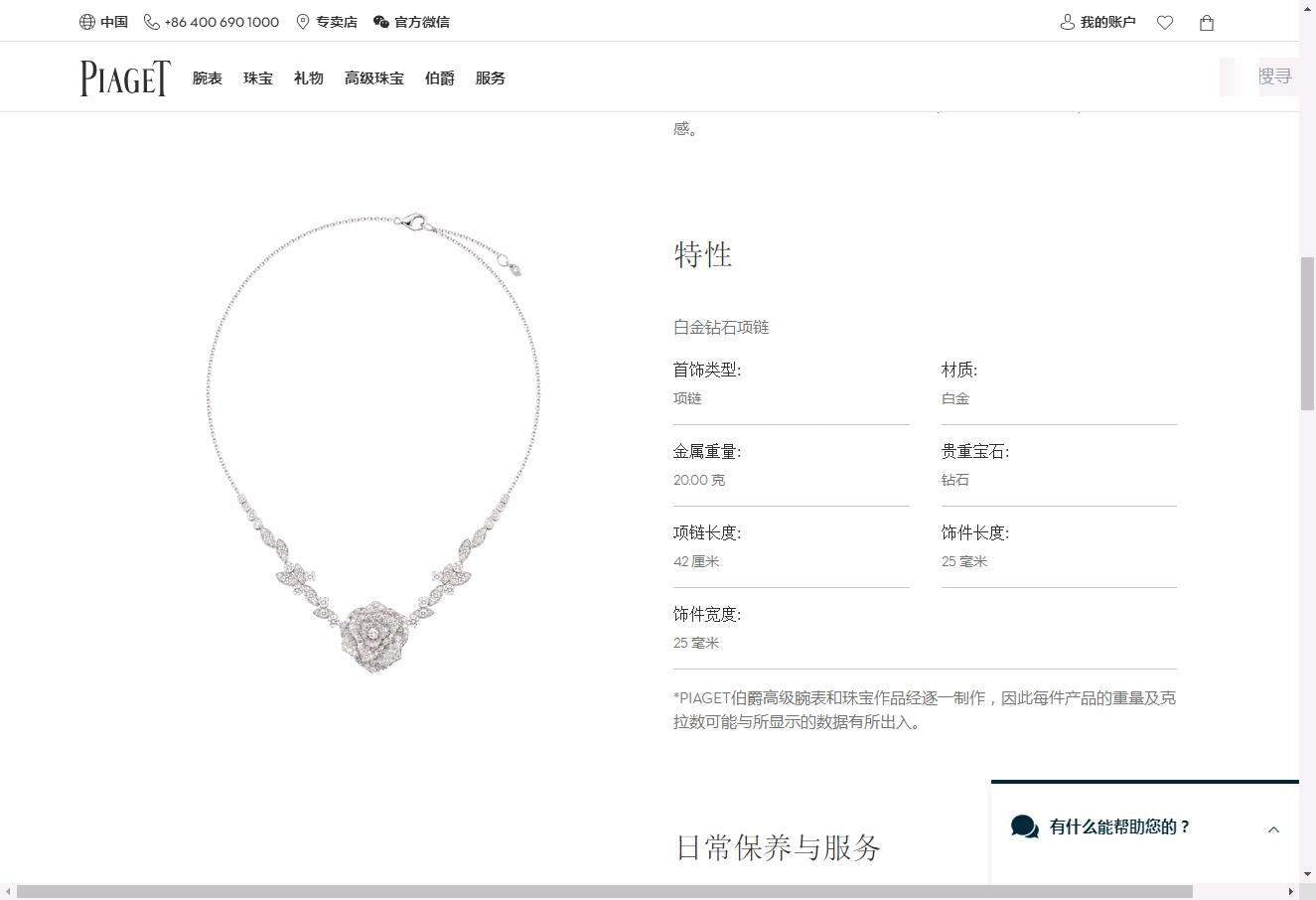Click the diamond rose necklace image

point(373,443)
